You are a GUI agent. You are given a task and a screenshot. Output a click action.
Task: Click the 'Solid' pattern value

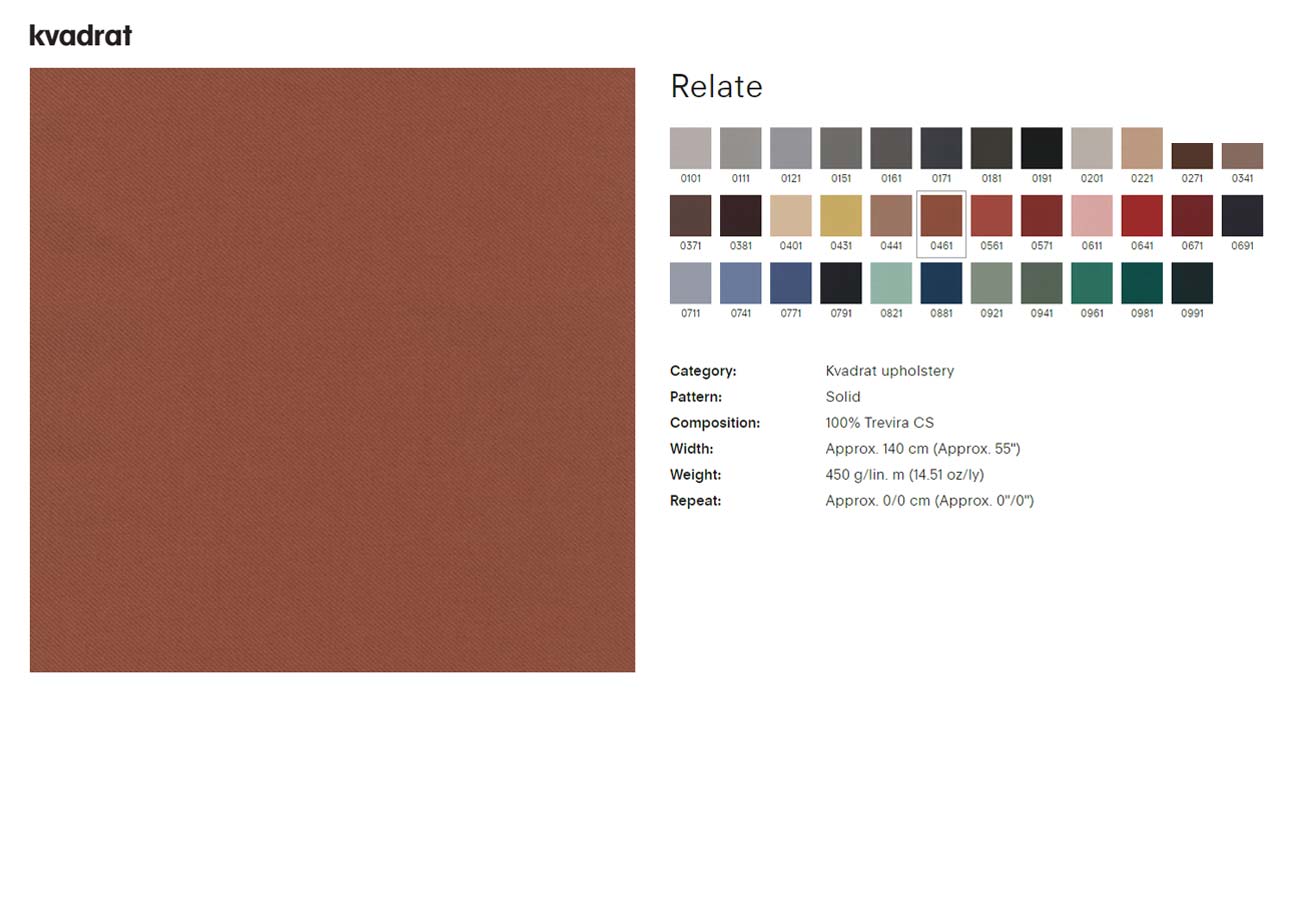[x=843, y=397]
